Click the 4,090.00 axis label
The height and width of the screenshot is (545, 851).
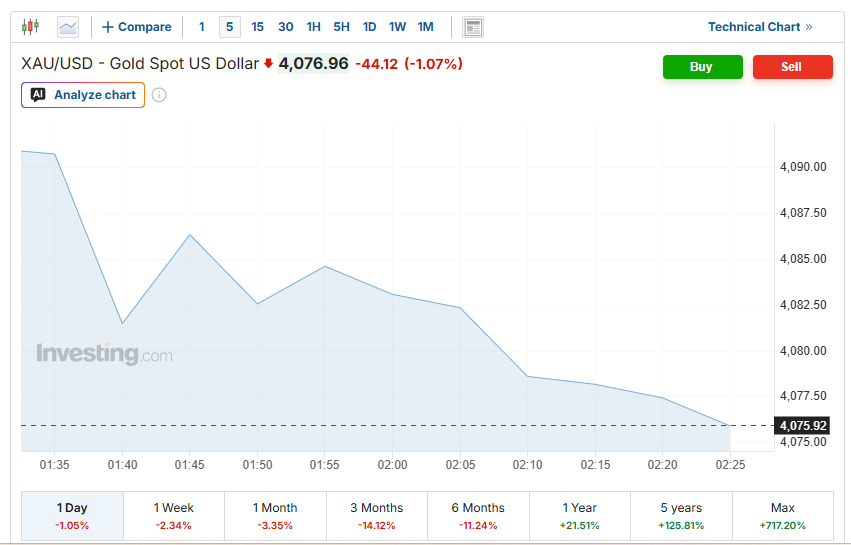point(803,167)
